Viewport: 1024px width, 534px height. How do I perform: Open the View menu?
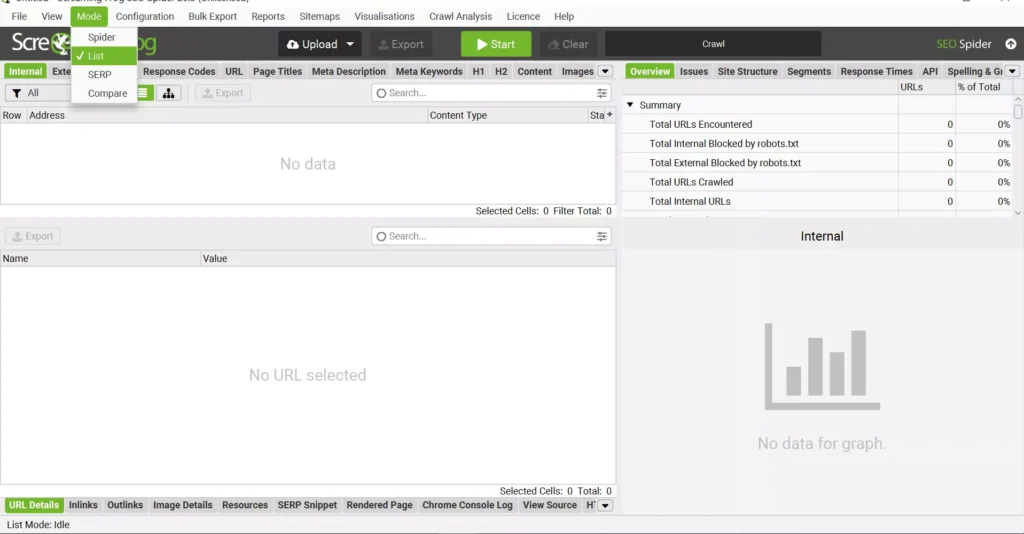coord(52,16)
